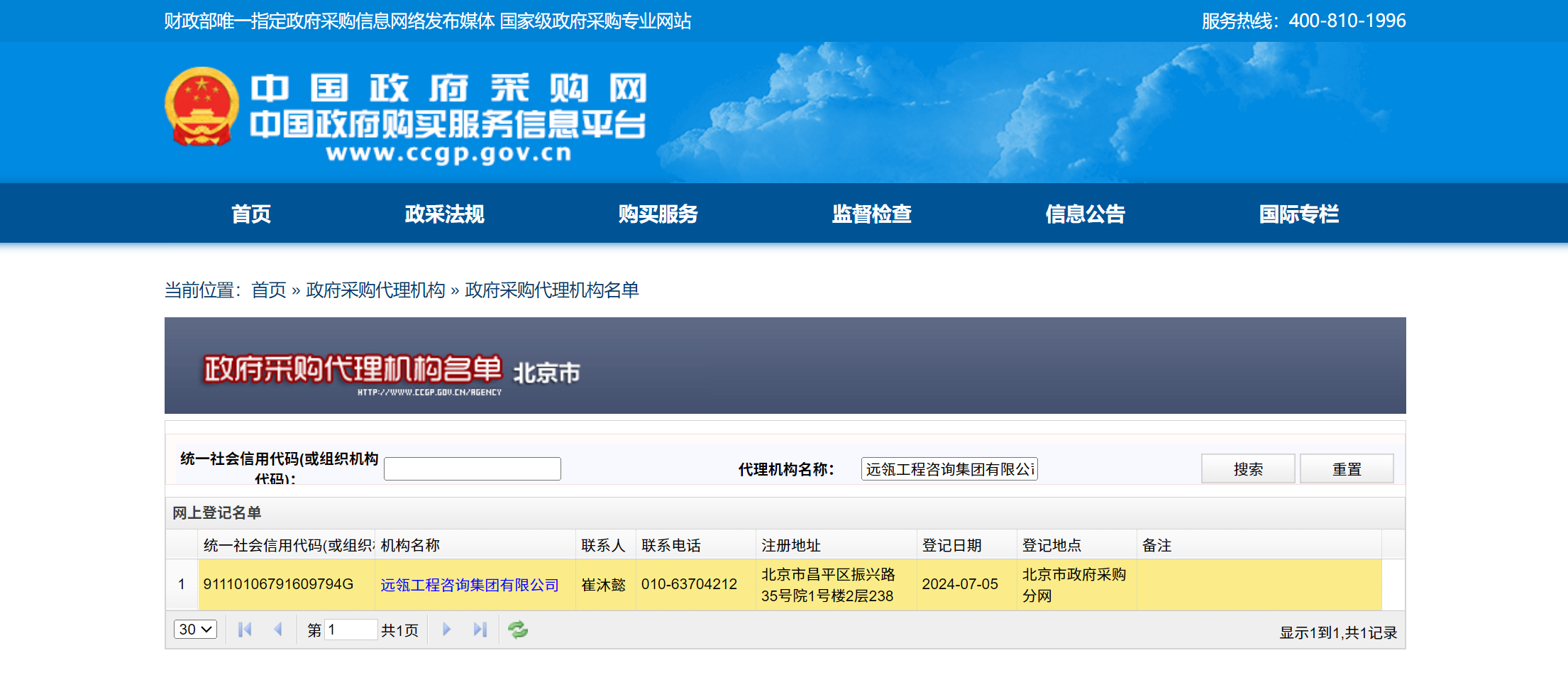Select credit code cell 91110106791609794G

tap(287, 584)
